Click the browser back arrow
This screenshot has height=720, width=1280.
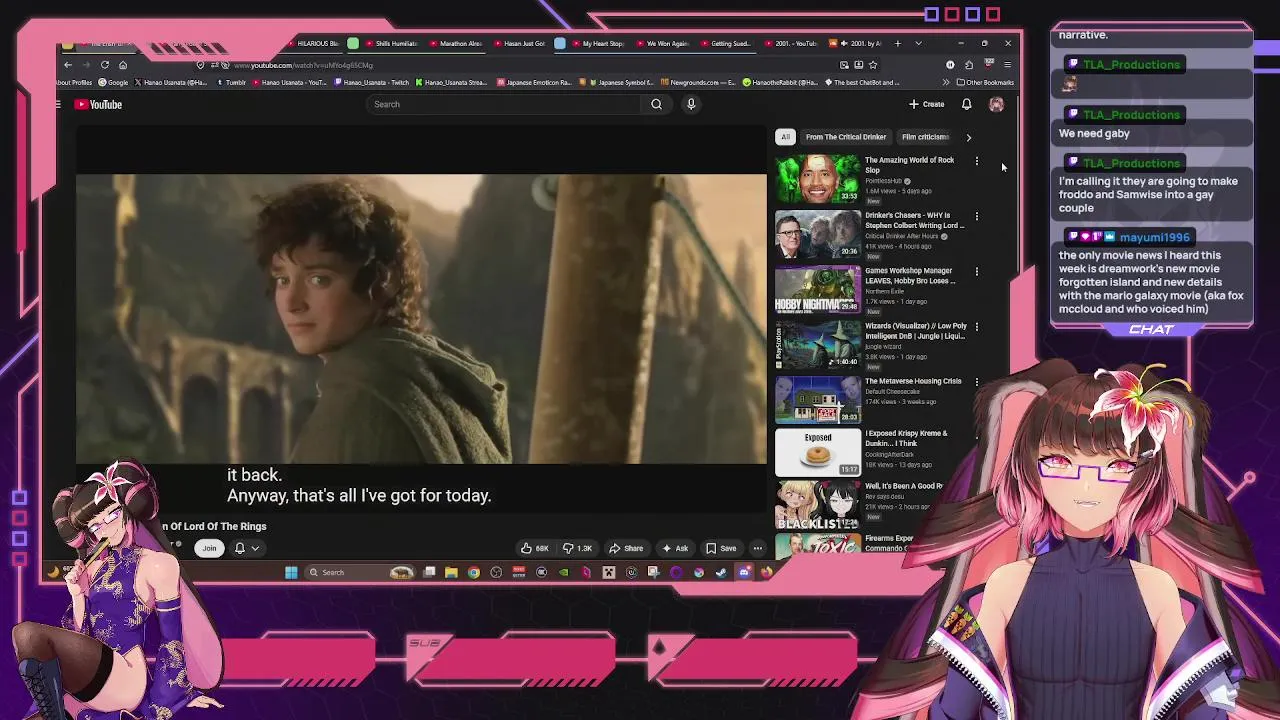pyautogui.click(x=68, y=65)
